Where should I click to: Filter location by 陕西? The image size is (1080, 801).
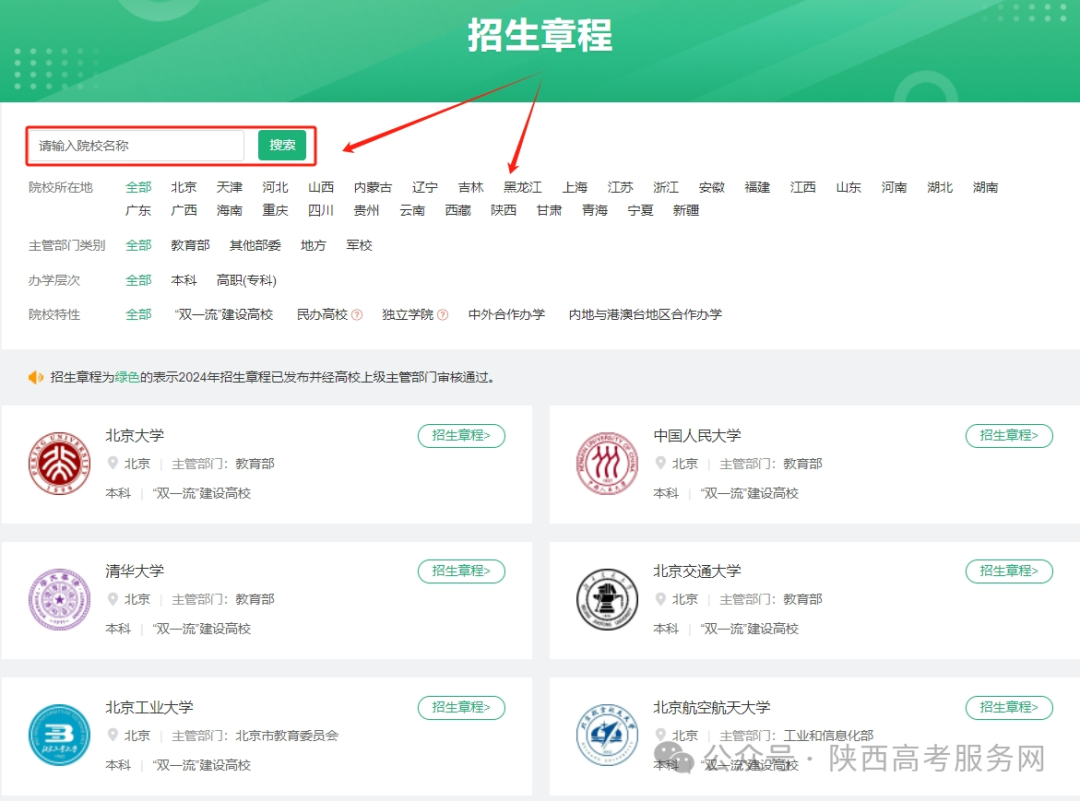(x=503, y=210)
